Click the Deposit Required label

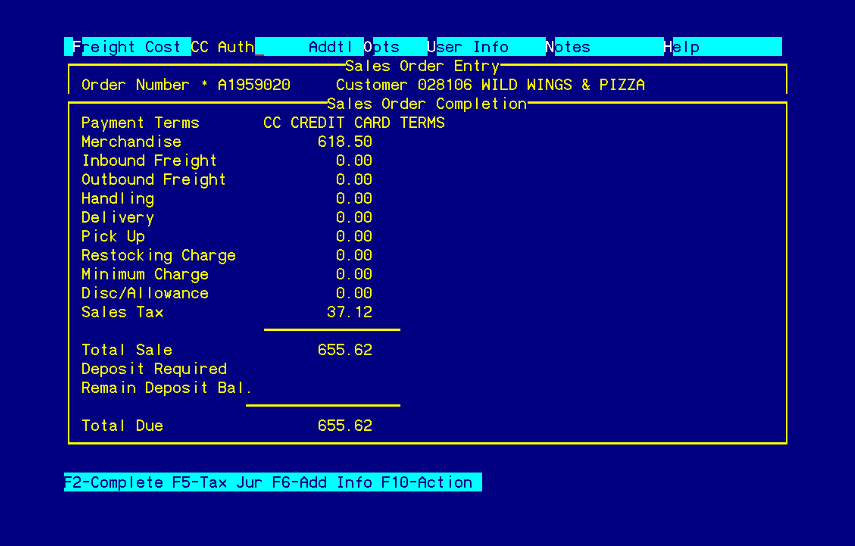(154, 369)
